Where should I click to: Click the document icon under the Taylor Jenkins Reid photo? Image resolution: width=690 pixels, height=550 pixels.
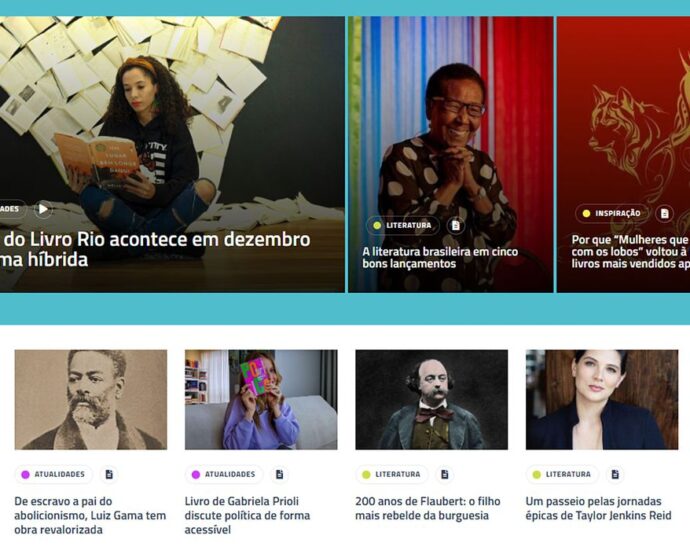pos(615,474)
